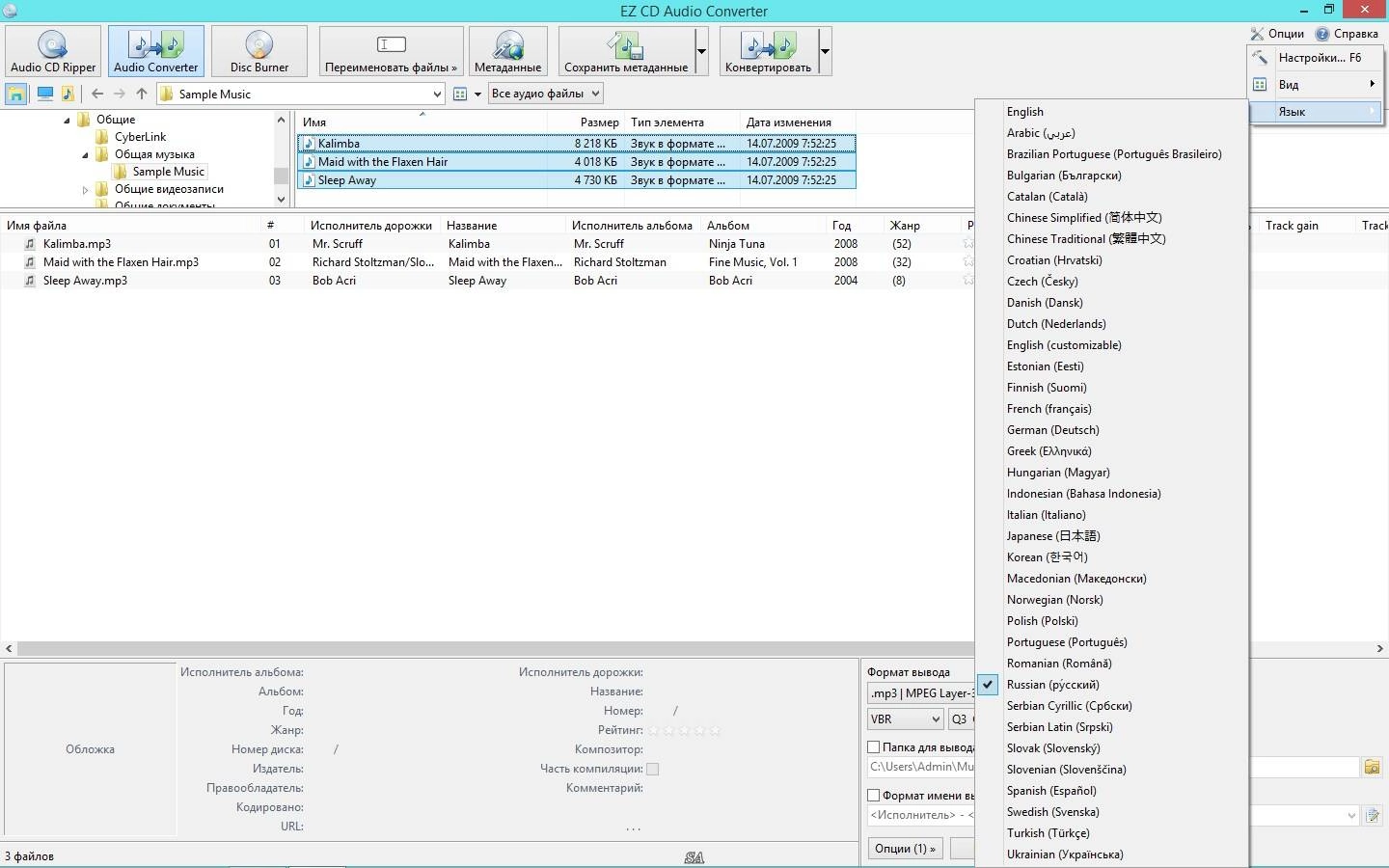
Task: Click the cover art placeholder Обложка
Action: pyautogui.click(x=90, y=749)
